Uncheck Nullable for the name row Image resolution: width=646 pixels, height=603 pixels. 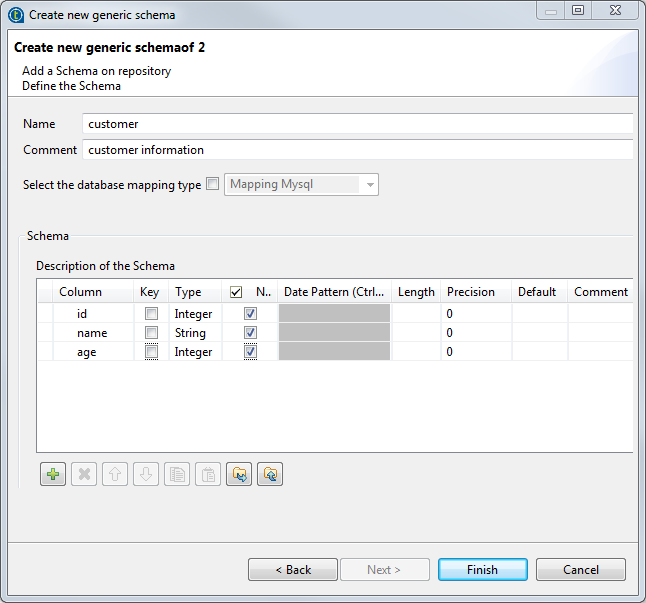pos(250,333)
